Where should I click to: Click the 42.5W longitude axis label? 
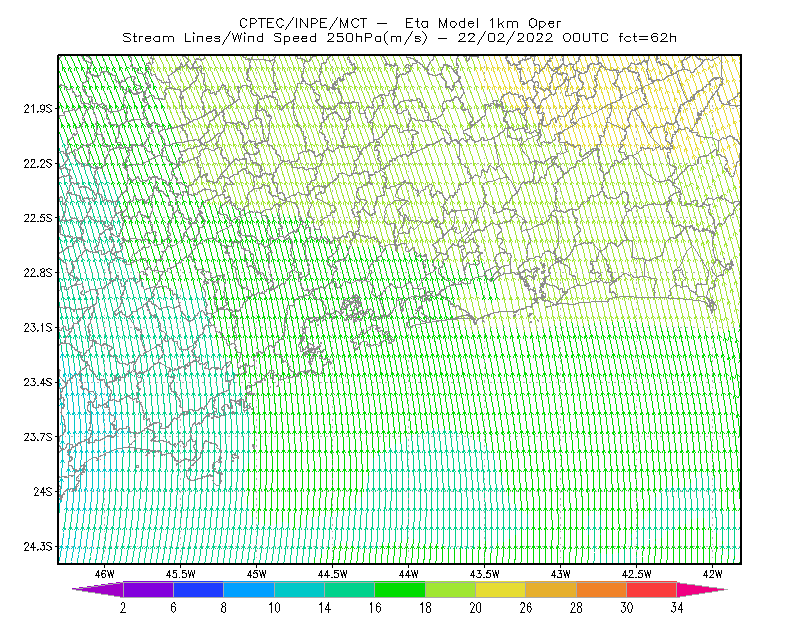point(637,574)
